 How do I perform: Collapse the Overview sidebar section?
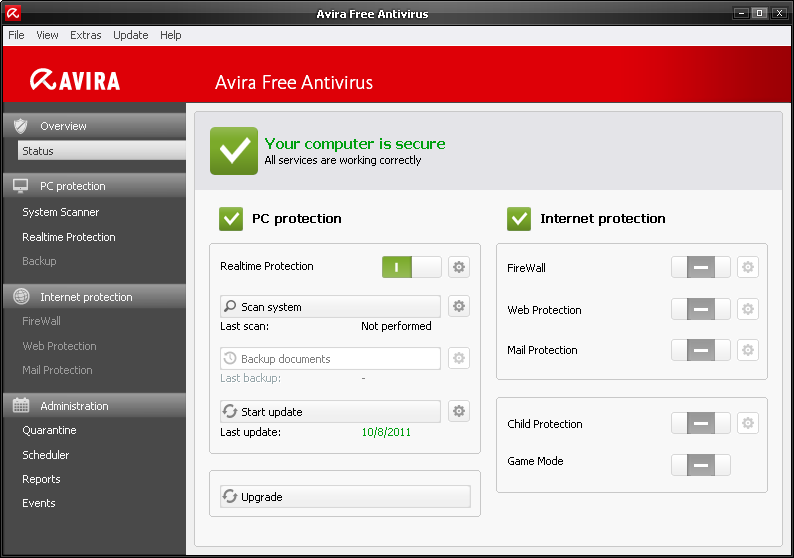coord(94,126)
